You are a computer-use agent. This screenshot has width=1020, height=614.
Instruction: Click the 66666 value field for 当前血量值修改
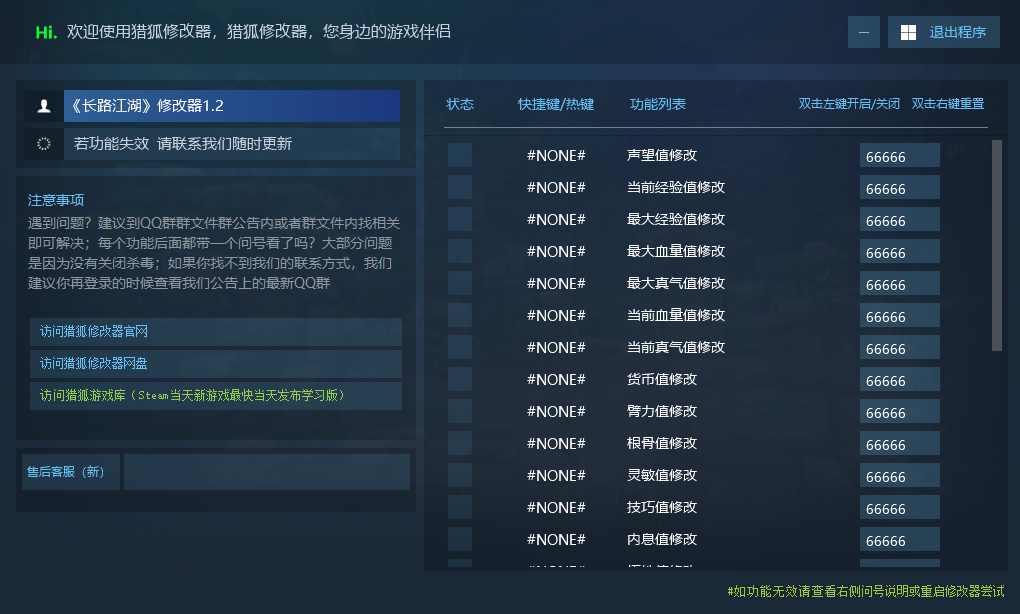pos(900,315)
